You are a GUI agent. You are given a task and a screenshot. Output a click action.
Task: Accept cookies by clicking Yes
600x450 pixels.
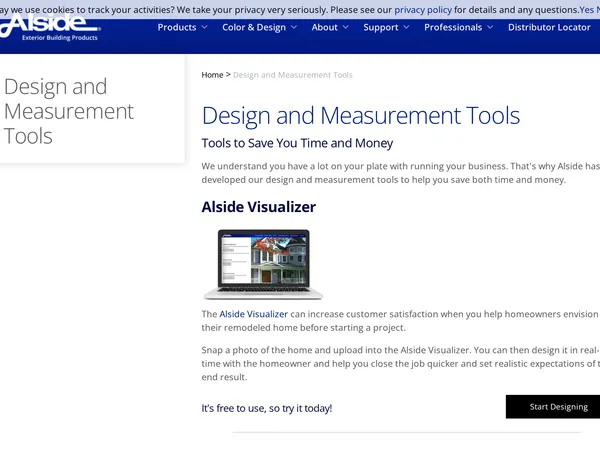(586, 10)
